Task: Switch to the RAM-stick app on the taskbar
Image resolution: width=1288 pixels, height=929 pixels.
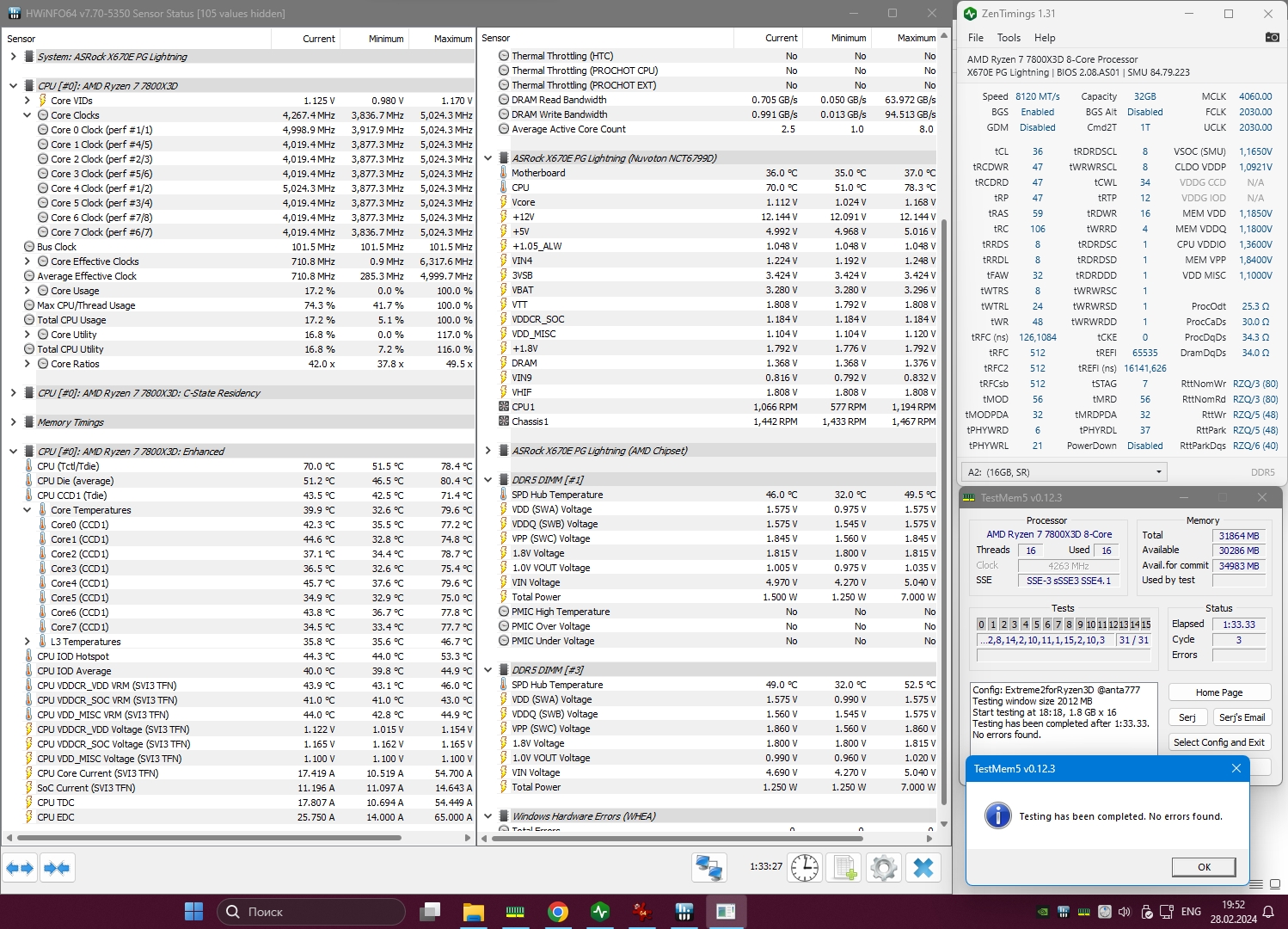Action: 515,911
